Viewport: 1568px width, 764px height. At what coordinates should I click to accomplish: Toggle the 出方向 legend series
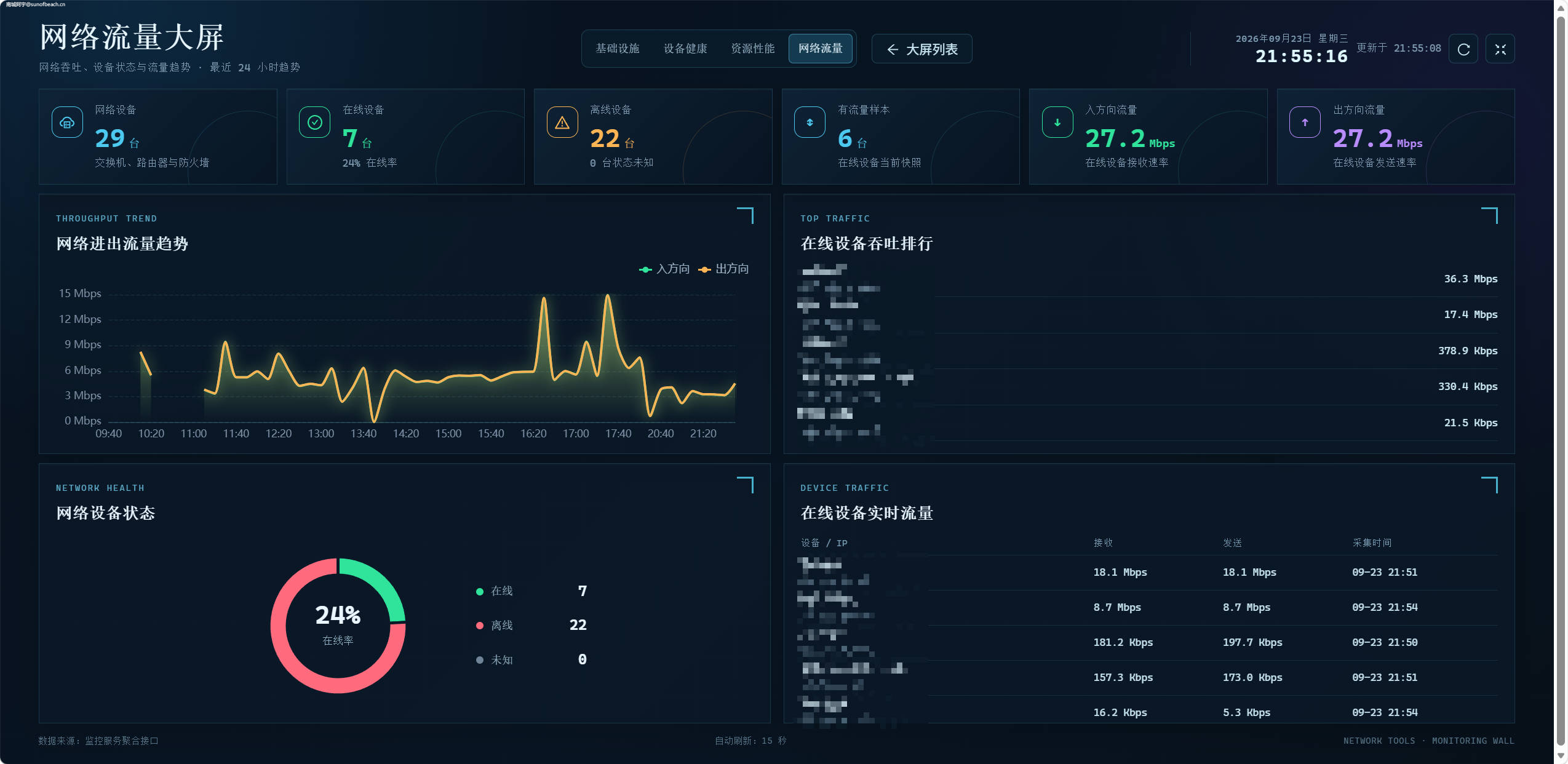pos(723,269)
